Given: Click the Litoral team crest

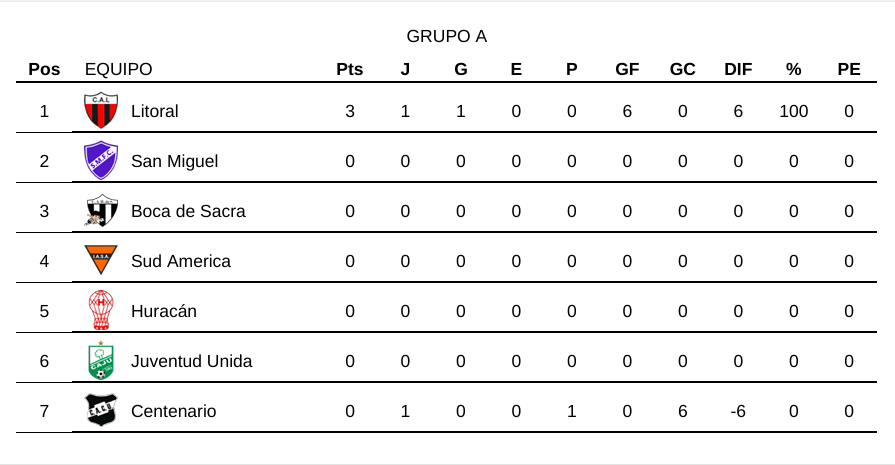Looking at the screenshot, I should pos(101,111).
